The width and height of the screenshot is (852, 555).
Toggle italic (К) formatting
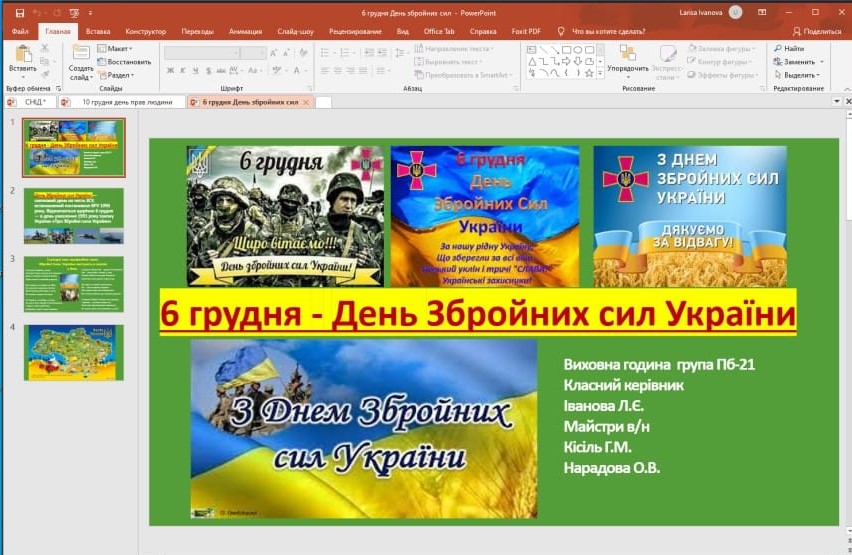click(183, 70)
